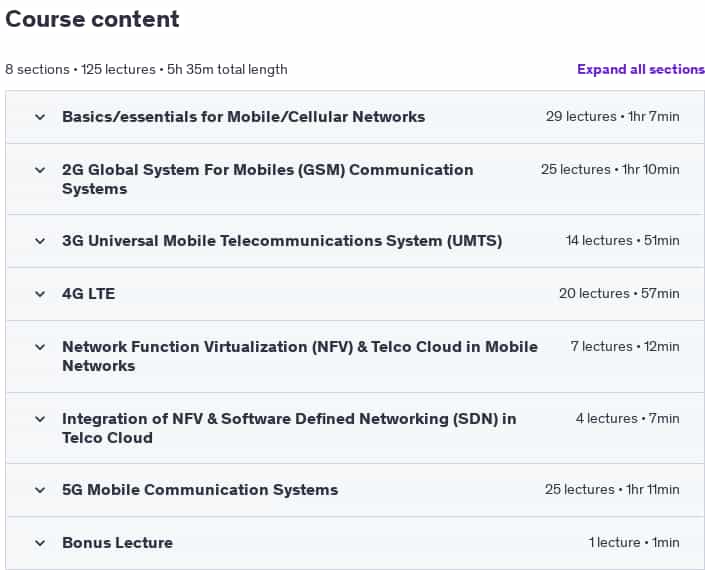Expand the 2G GSM section chevron
The width and height of the screenshot is (705, 570).
(40, 170)
